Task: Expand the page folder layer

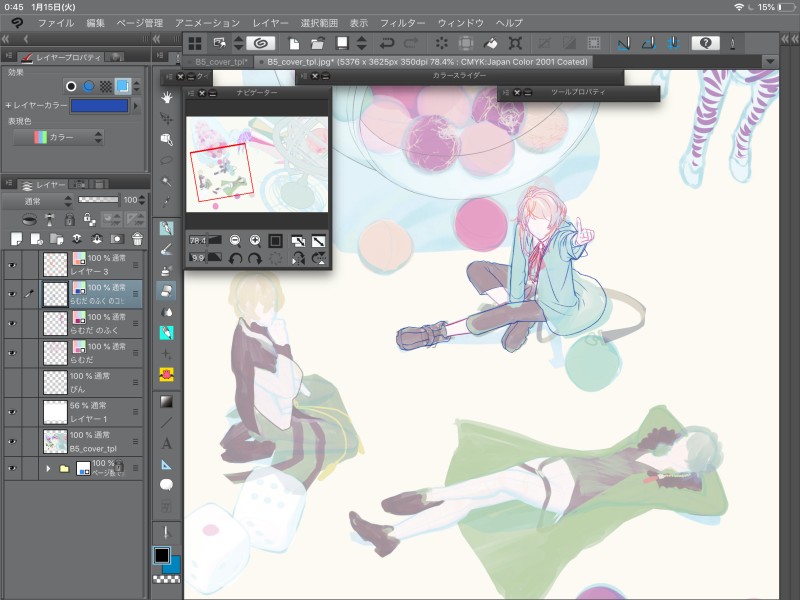Action: [47, 468]
